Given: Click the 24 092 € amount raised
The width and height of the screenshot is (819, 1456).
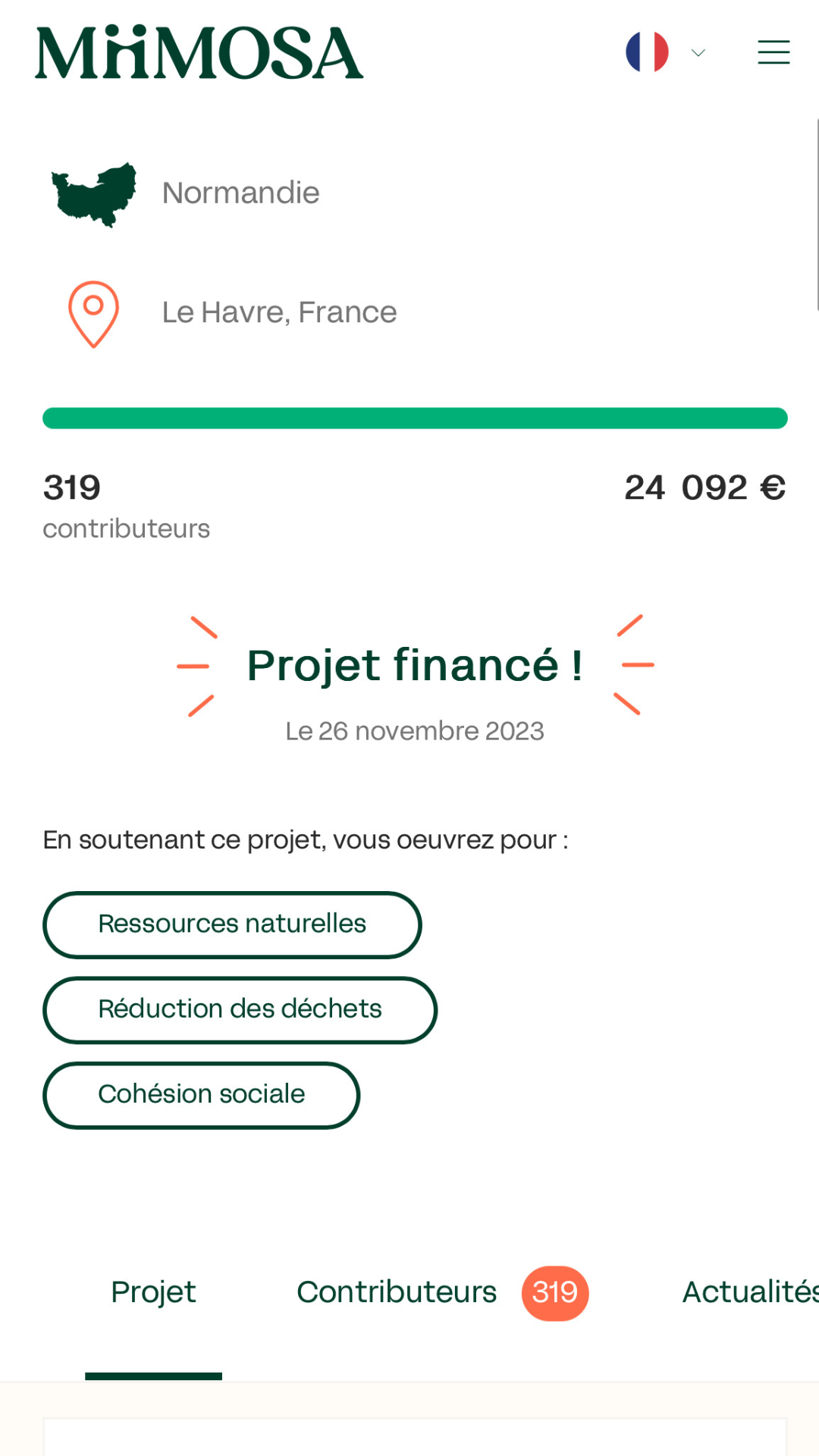Looking at the screenshot, I should click(704, 488).
